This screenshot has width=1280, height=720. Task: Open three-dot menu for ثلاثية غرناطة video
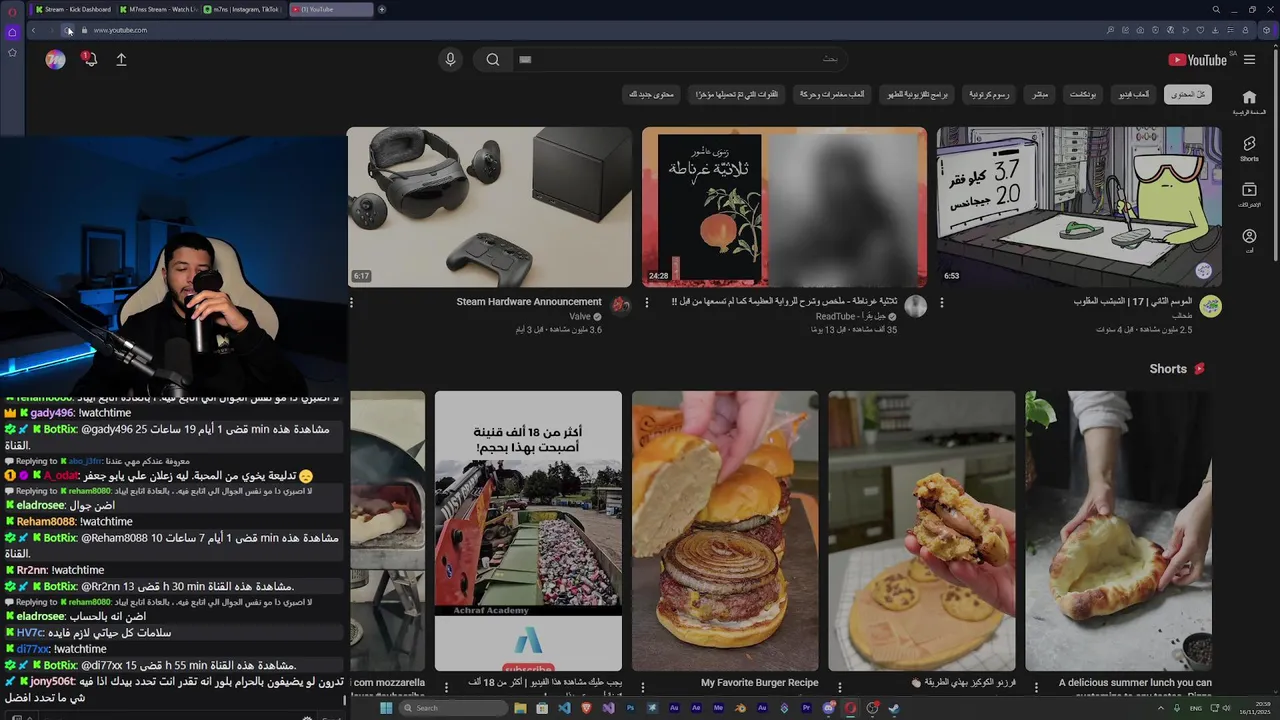(x=646, y=302)
